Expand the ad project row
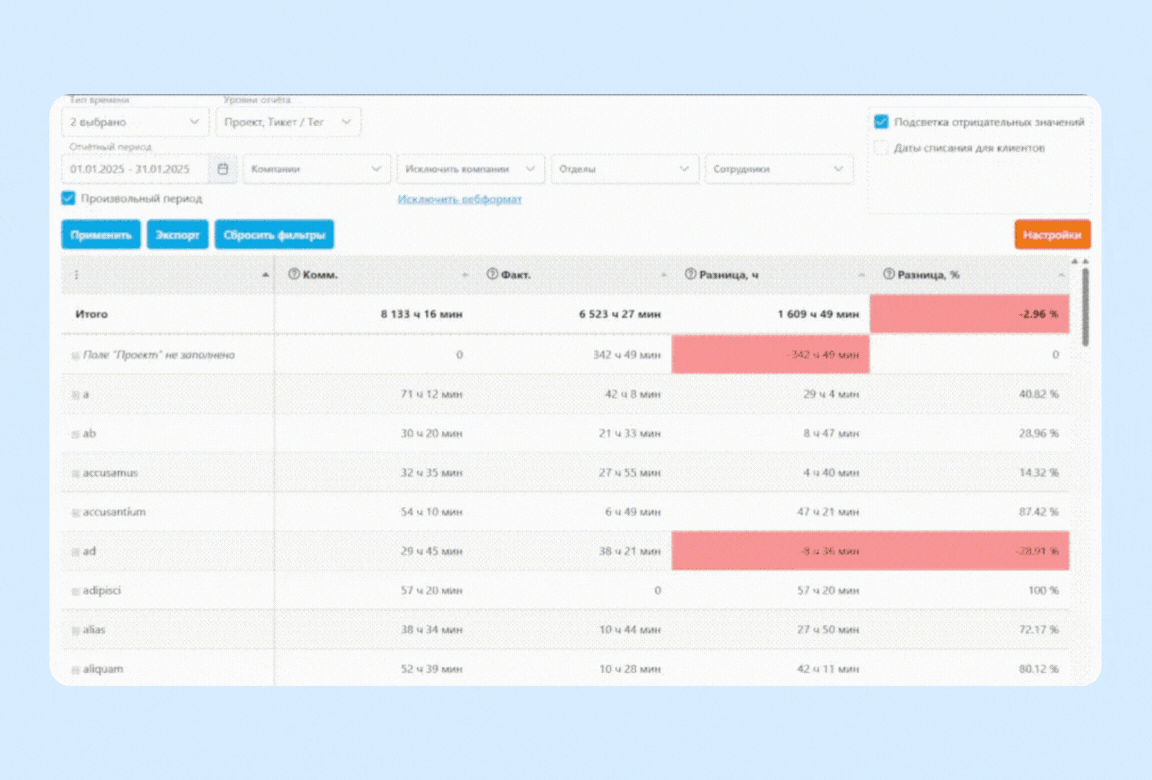 75,552
